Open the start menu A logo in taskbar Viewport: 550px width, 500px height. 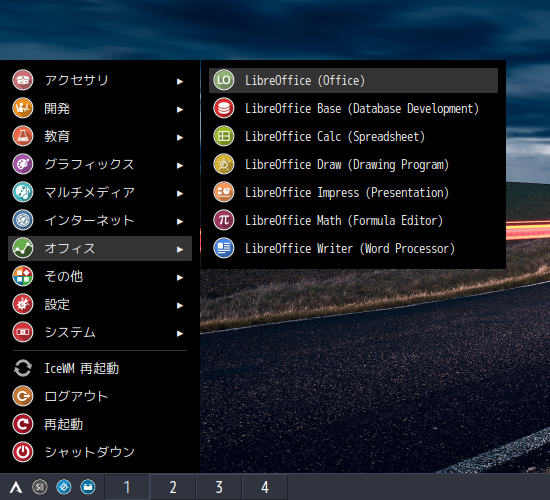16,487
